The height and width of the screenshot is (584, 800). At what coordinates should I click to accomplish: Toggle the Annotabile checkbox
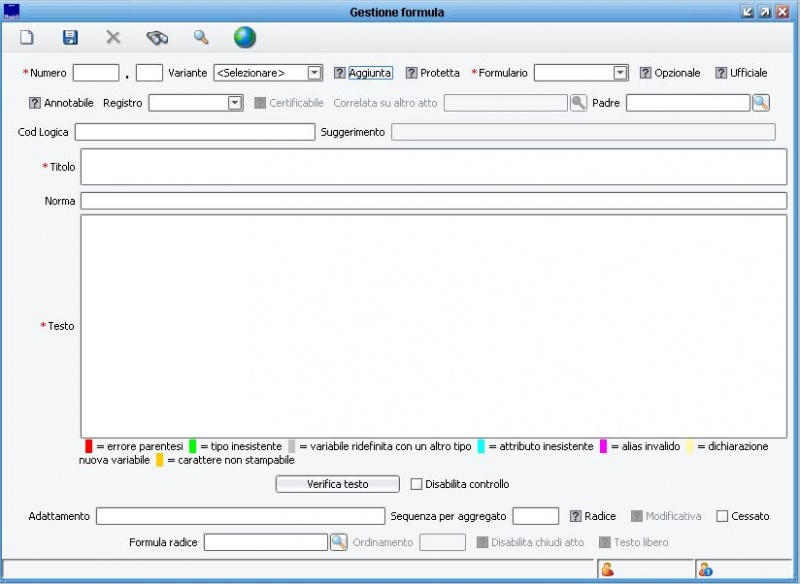(34, 103)
